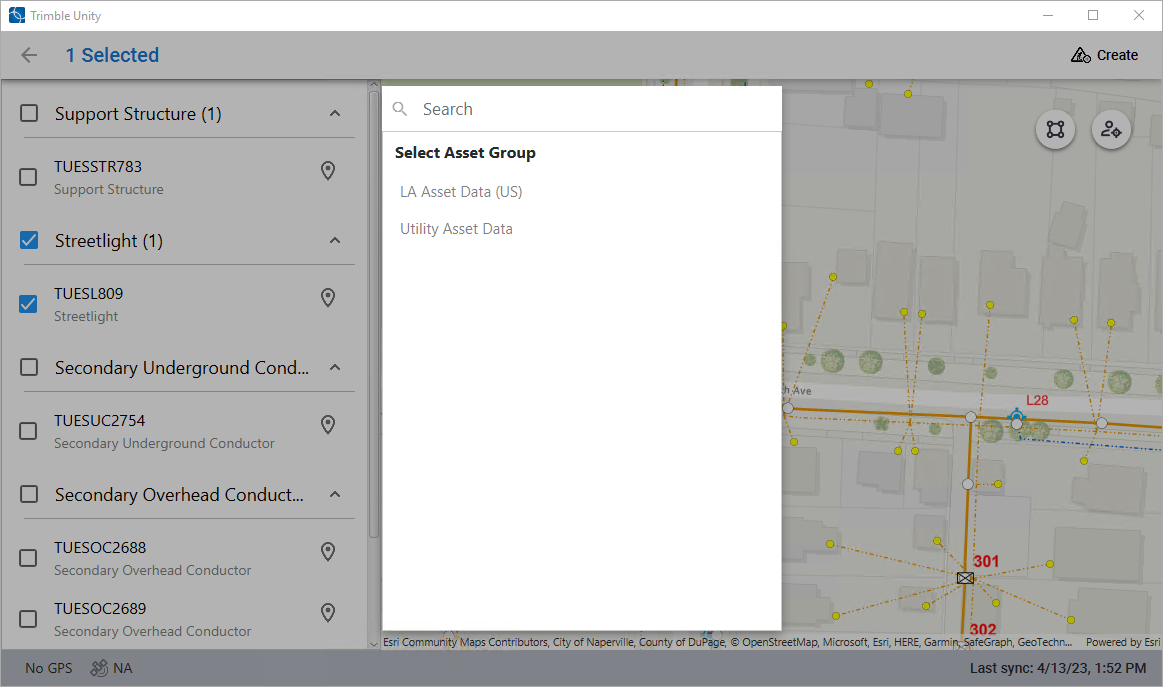Screen dimensions: 1163x687
Task: Click the 301 transformer symbol on map
Action: coord(965,578)
